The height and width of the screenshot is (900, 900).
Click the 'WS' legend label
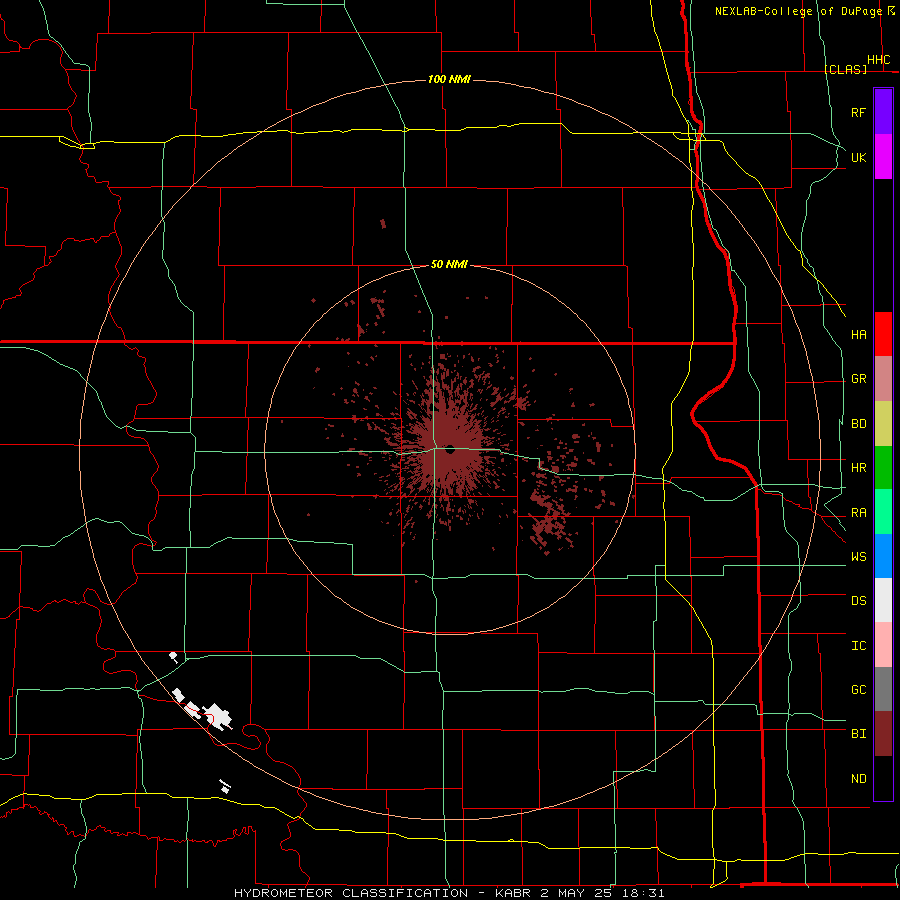pos(859,556)
